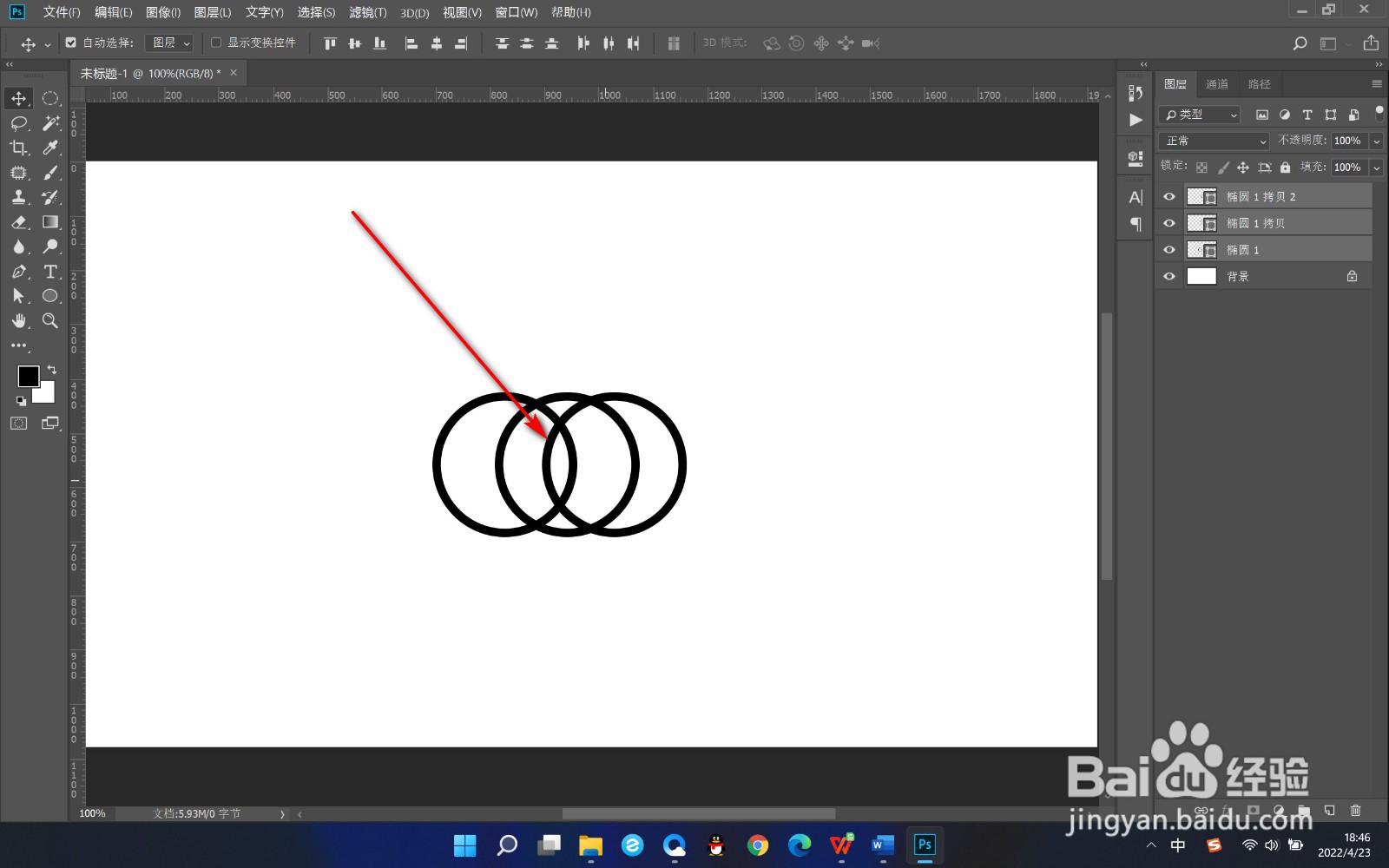1389x868 pixels.
Task: Switch to the 通道 tab
Action: click(1217, 84)
